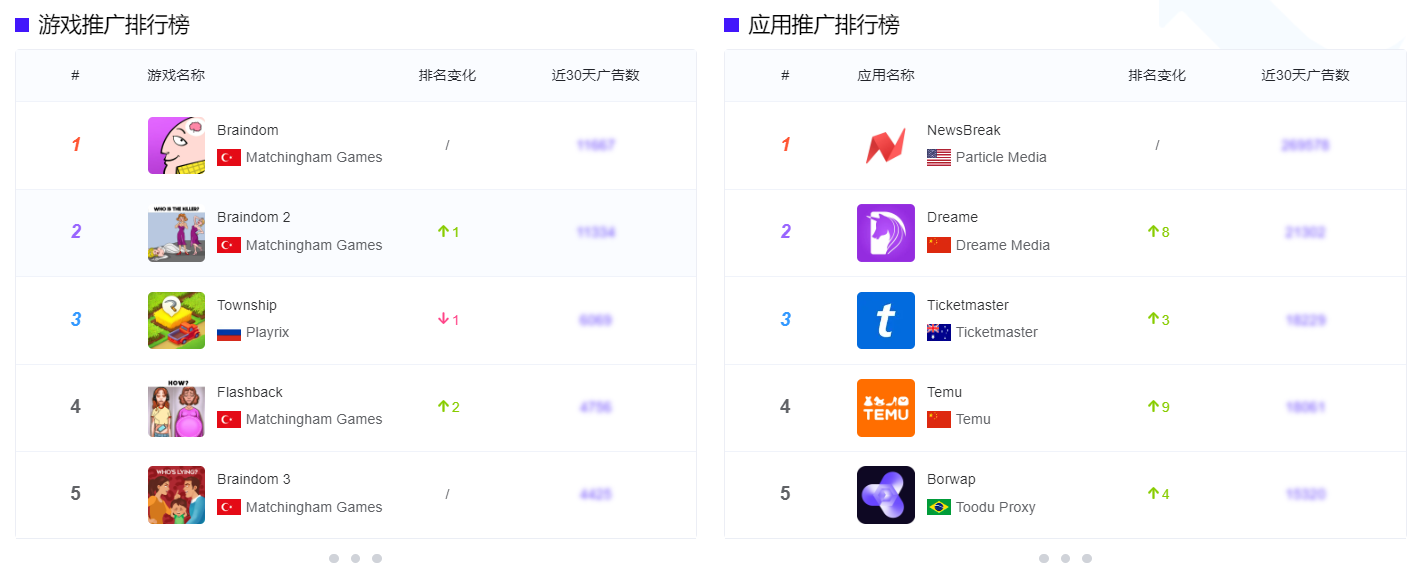1424x568 pixels.
Task: Click the Turkey flag in the Braindom 3 row
Action: tap(229, 507)
